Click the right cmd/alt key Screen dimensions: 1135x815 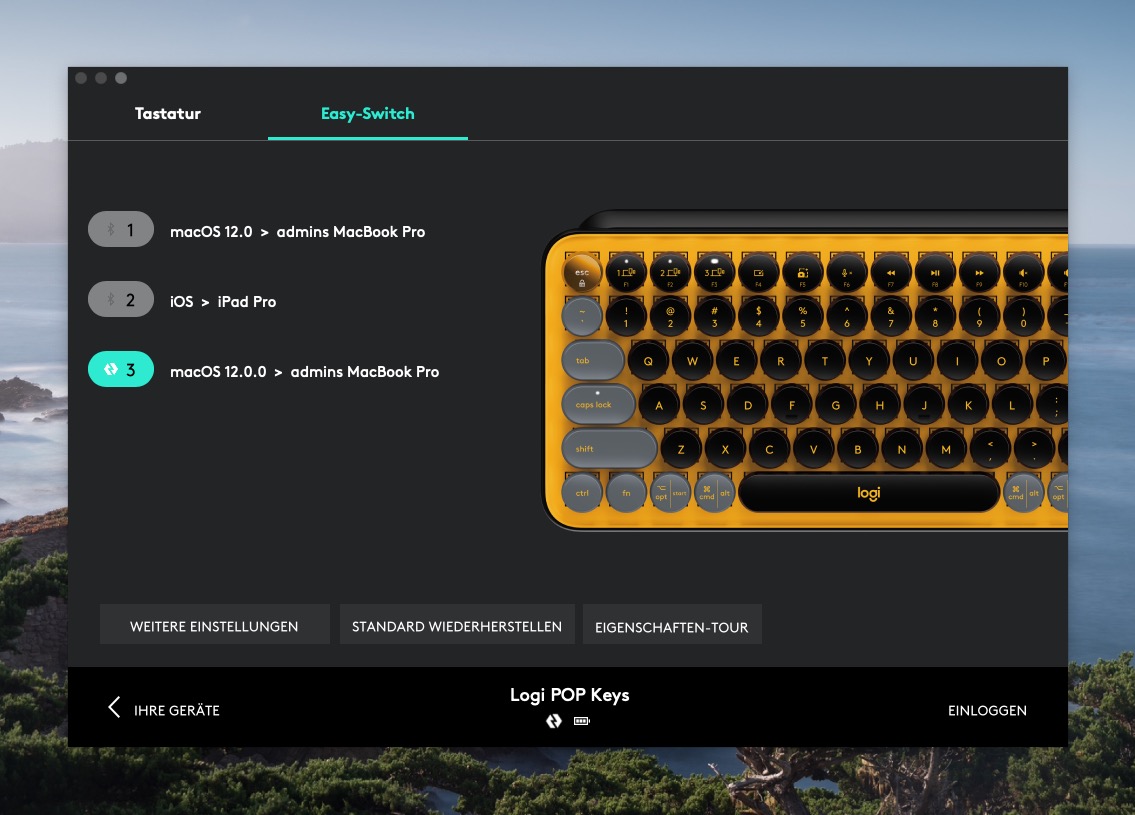tap(1024, 493)
